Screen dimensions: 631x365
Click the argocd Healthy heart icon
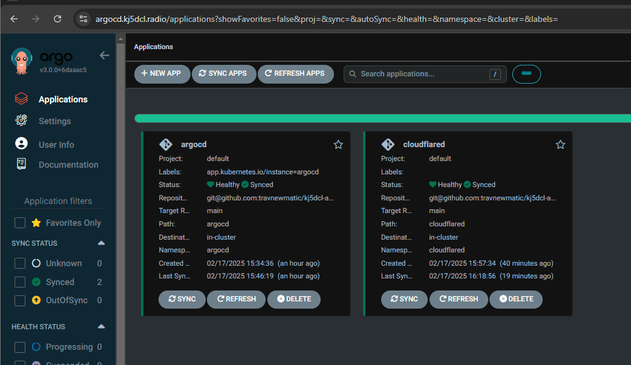pos(210,184)
